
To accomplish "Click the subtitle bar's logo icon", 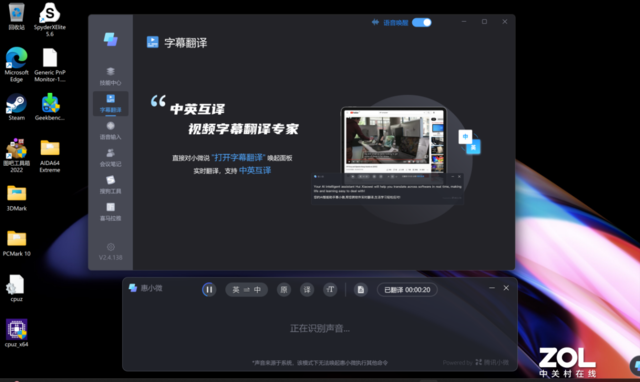I will coord(133,288).
